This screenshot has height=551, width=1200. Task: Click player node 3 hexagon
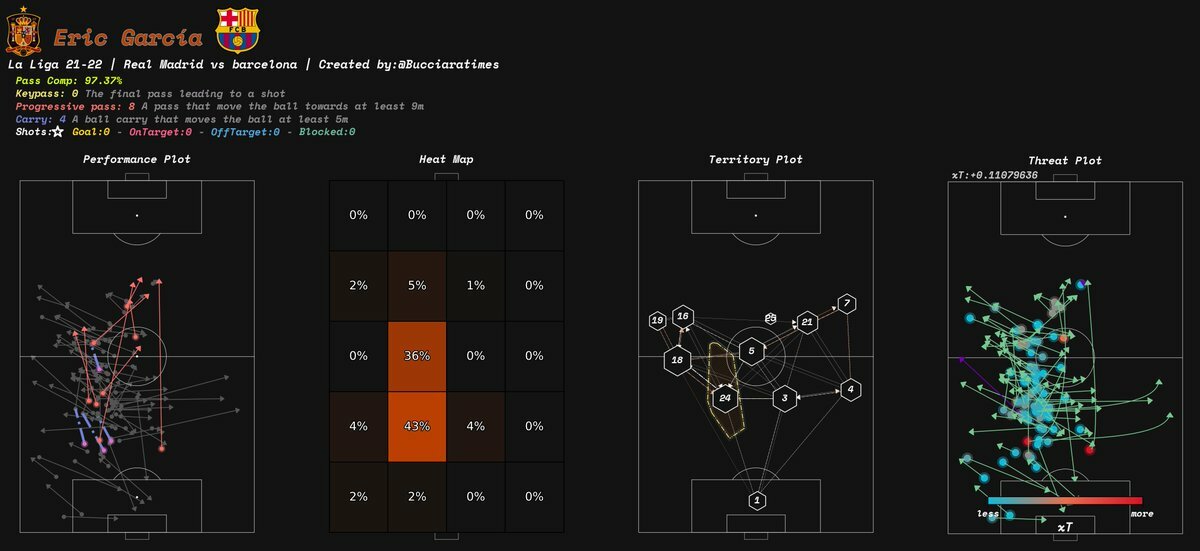(785, 398)
